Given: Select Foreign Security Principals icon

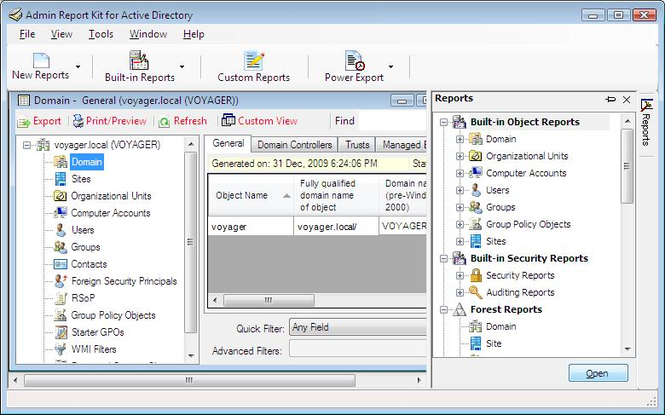Looking at the screenshot, I should 61,281.
